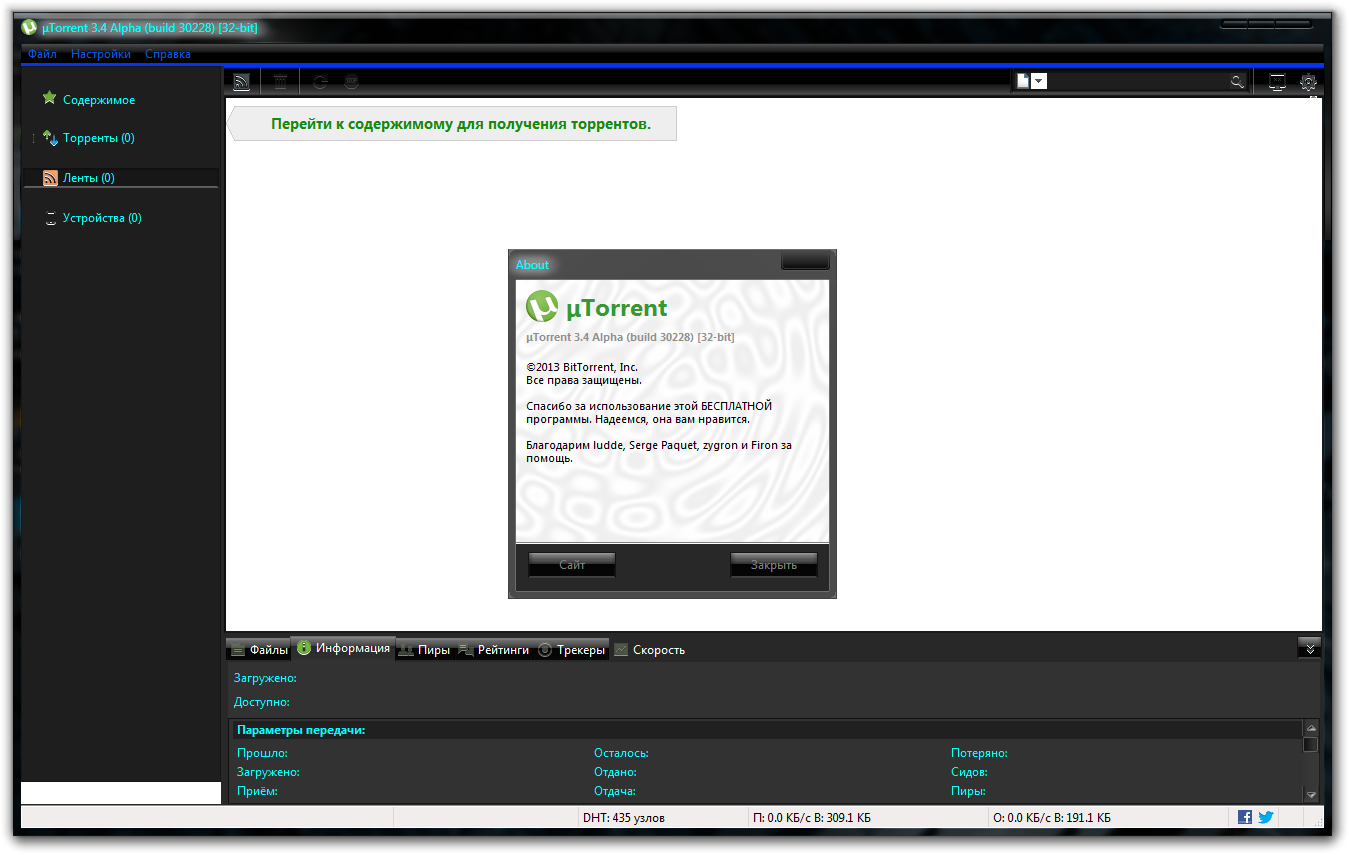Image resolution: width=1349 pixels, height=855 pixels.
Task: Open the Remote monitor icon in toolbar
Action: pyautogui.click(x=1277, y=83)
